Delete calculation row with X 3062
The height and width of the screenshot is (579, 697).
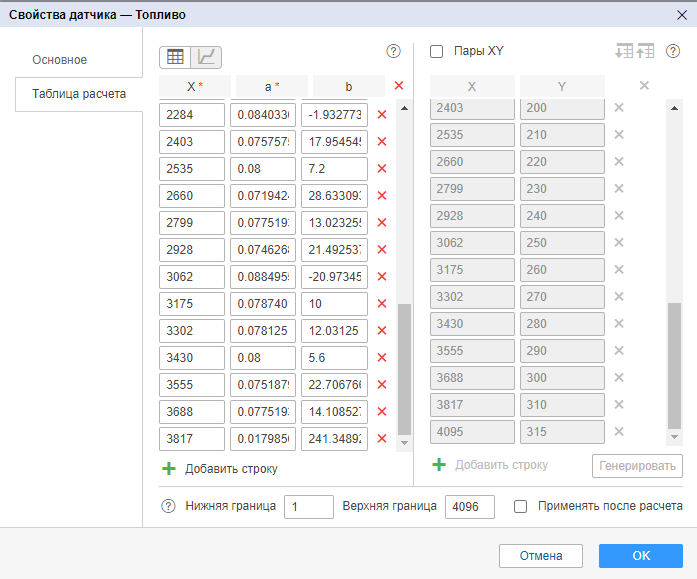point(381,277)
